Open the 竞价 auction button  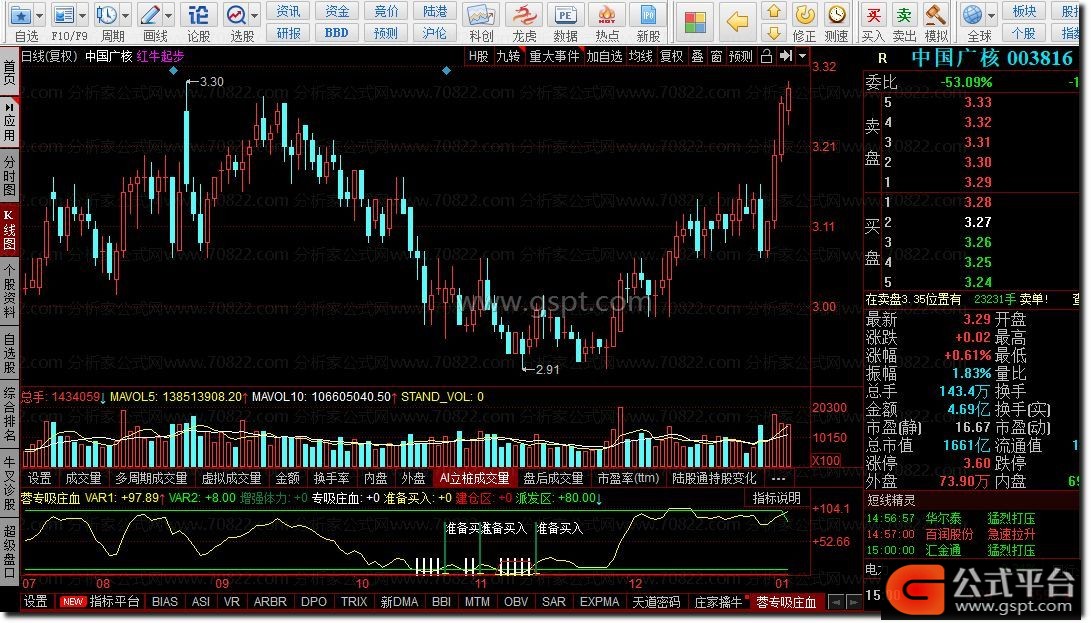pos(386,11)
